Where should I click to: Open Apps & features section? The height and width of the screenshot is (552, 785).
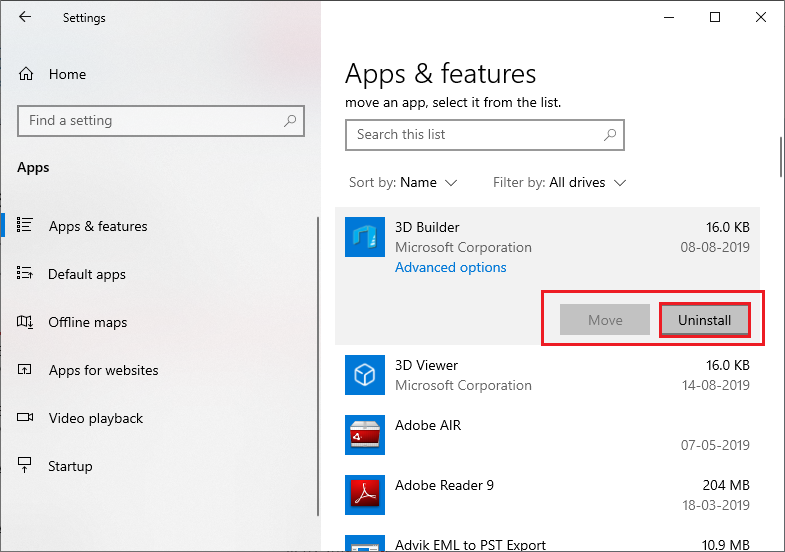pyautogui.click(x=160, y=226)
